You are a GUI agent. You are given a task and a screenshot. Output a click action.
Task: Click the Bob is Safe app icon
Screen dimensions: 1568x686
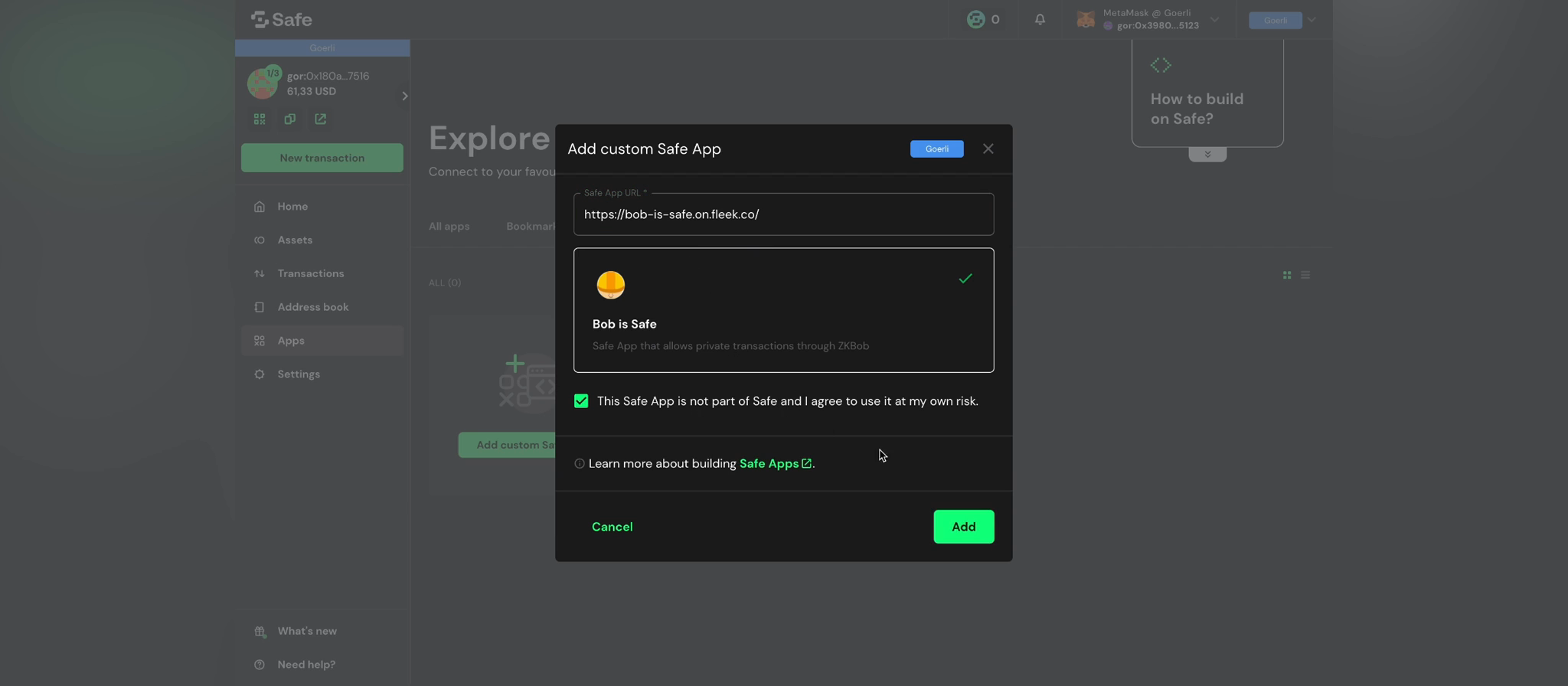[610, 285]
